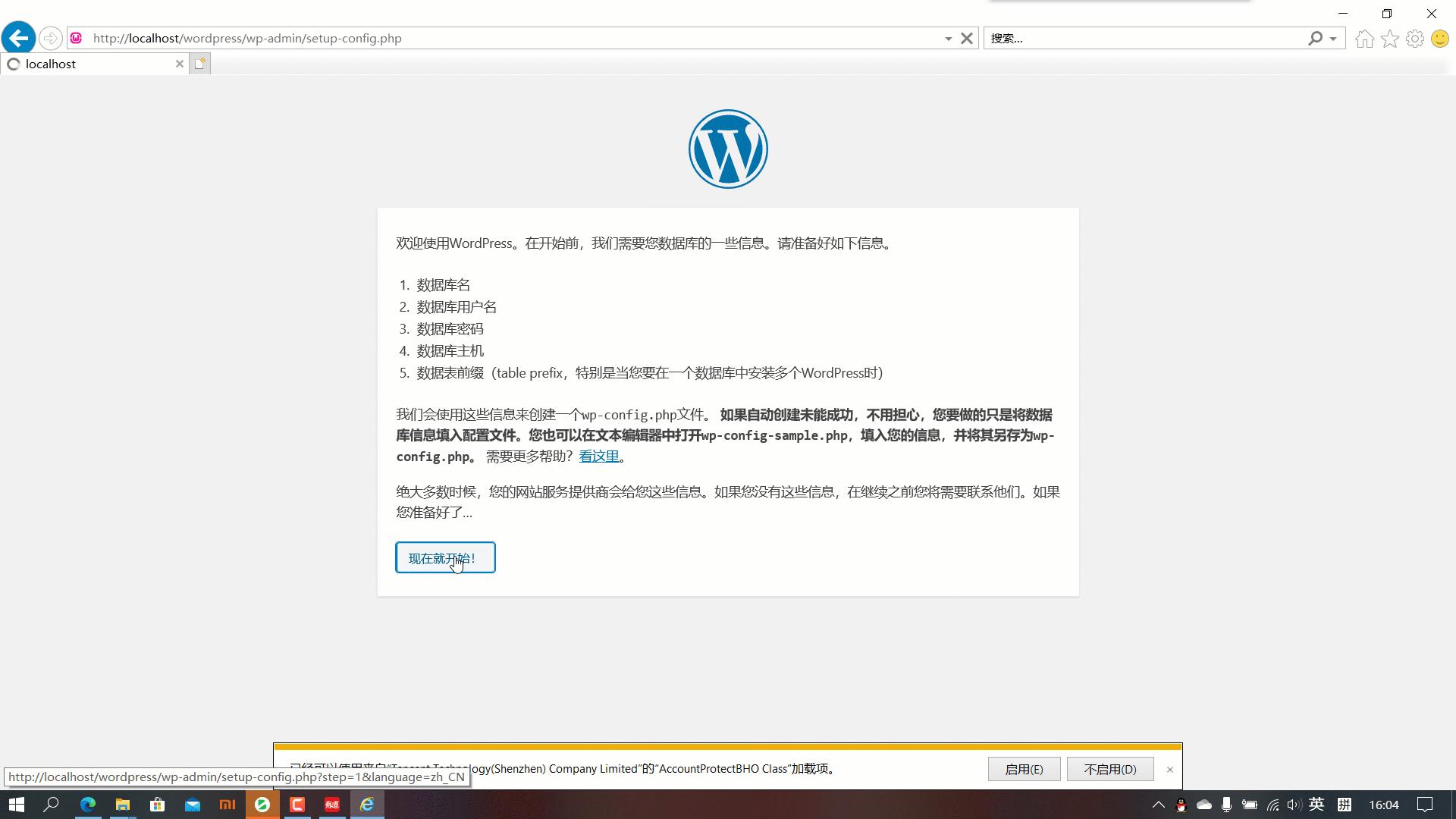Click the cloud tray icon
Screen dimensions: 1456x819
pos(1204,805)
